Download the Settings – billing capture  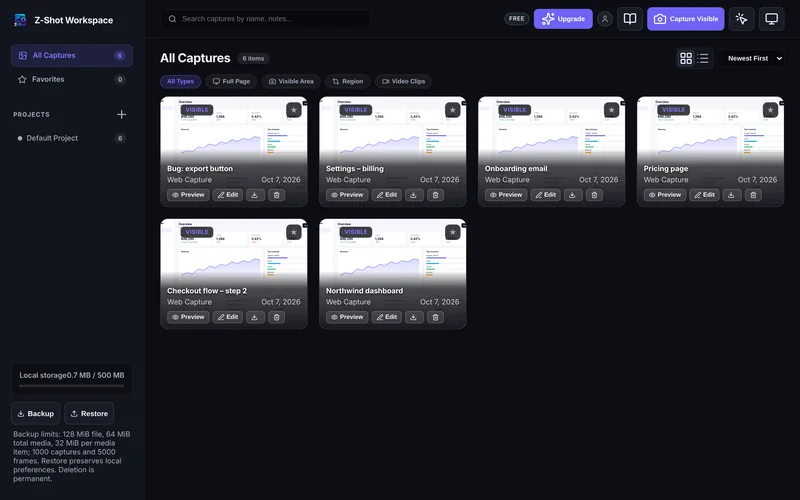pos(414,195)
